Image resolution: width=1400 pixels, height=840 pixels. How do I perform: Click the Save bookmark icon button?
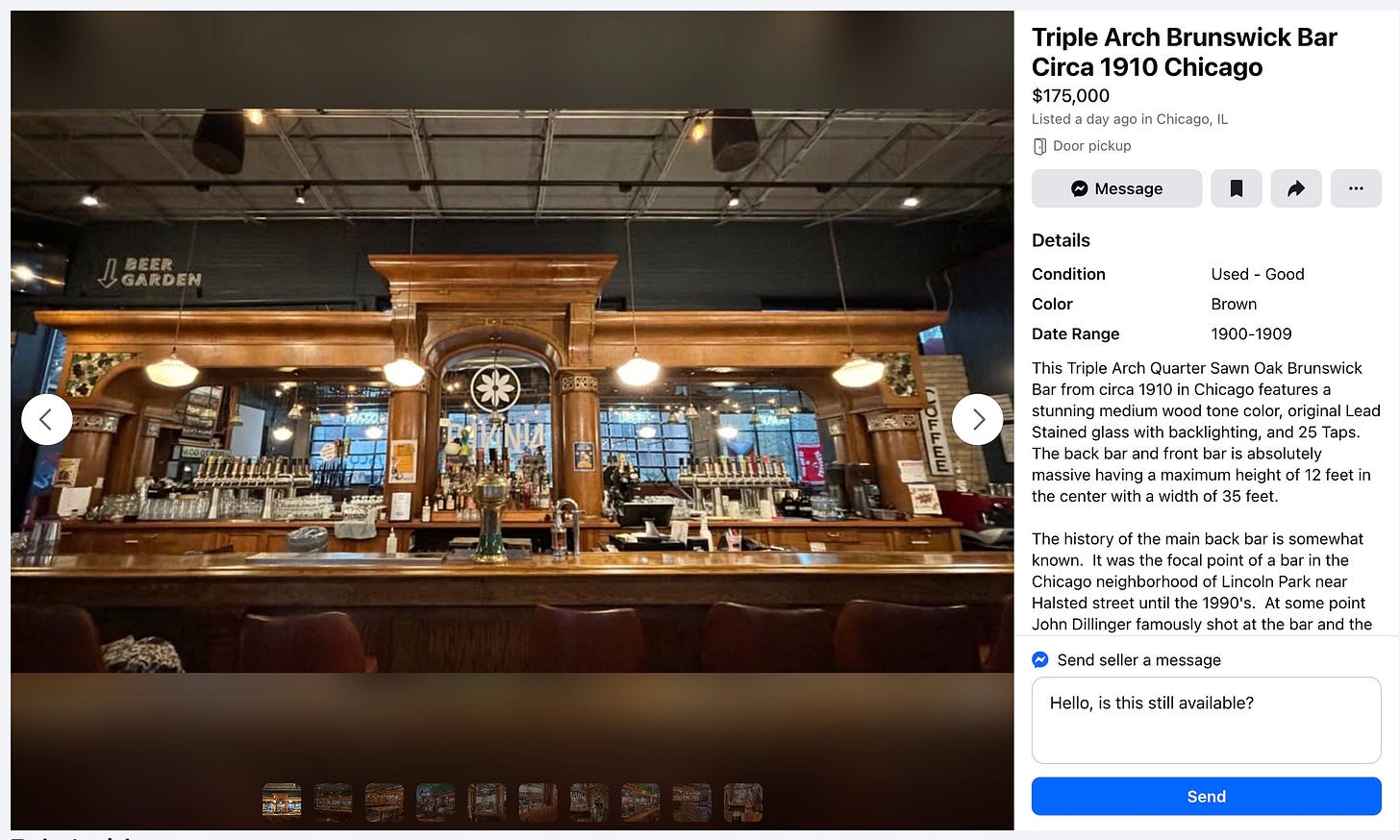(1236, 188)
